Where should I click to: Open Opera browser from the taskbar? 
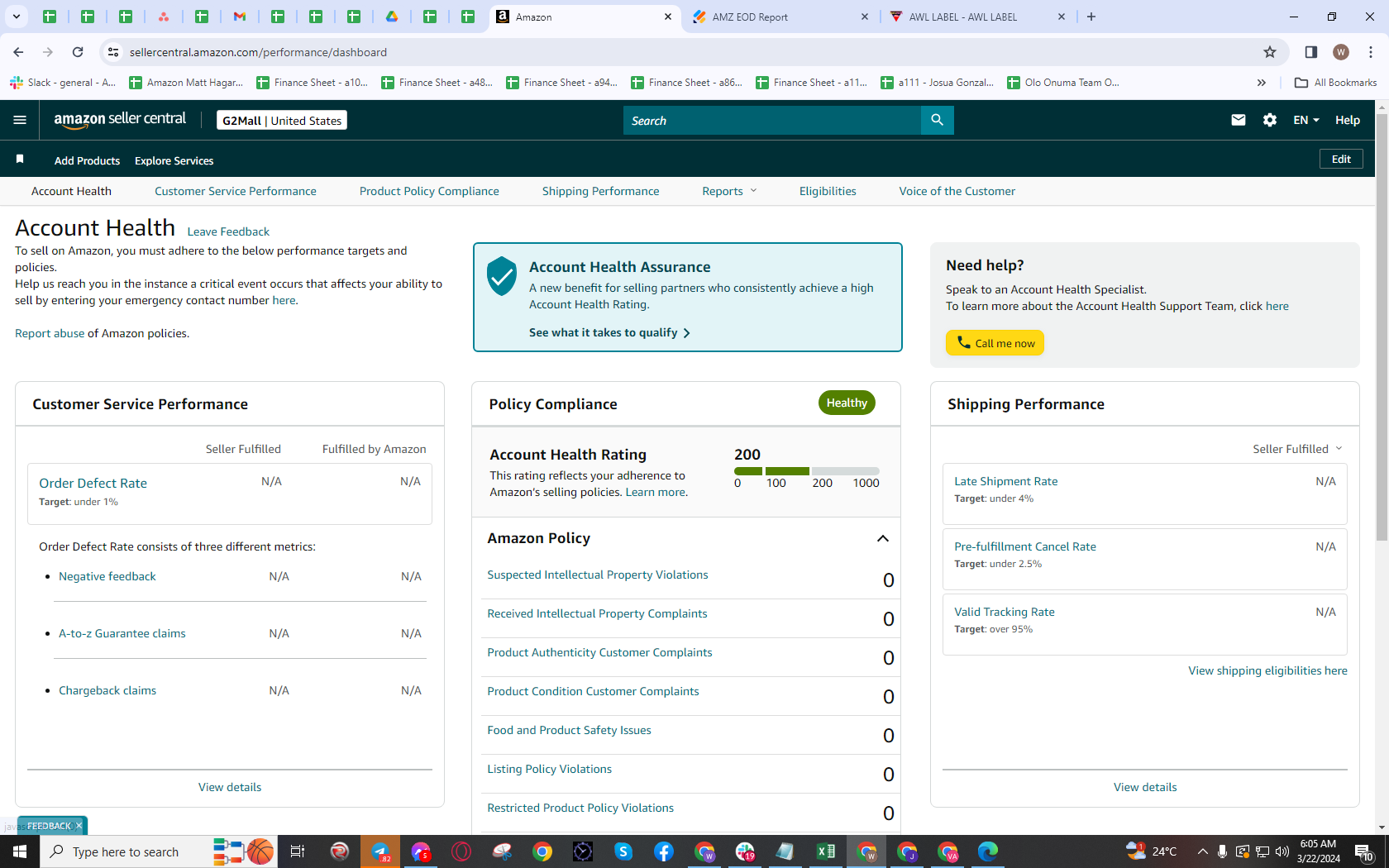[x=461, y=851]
